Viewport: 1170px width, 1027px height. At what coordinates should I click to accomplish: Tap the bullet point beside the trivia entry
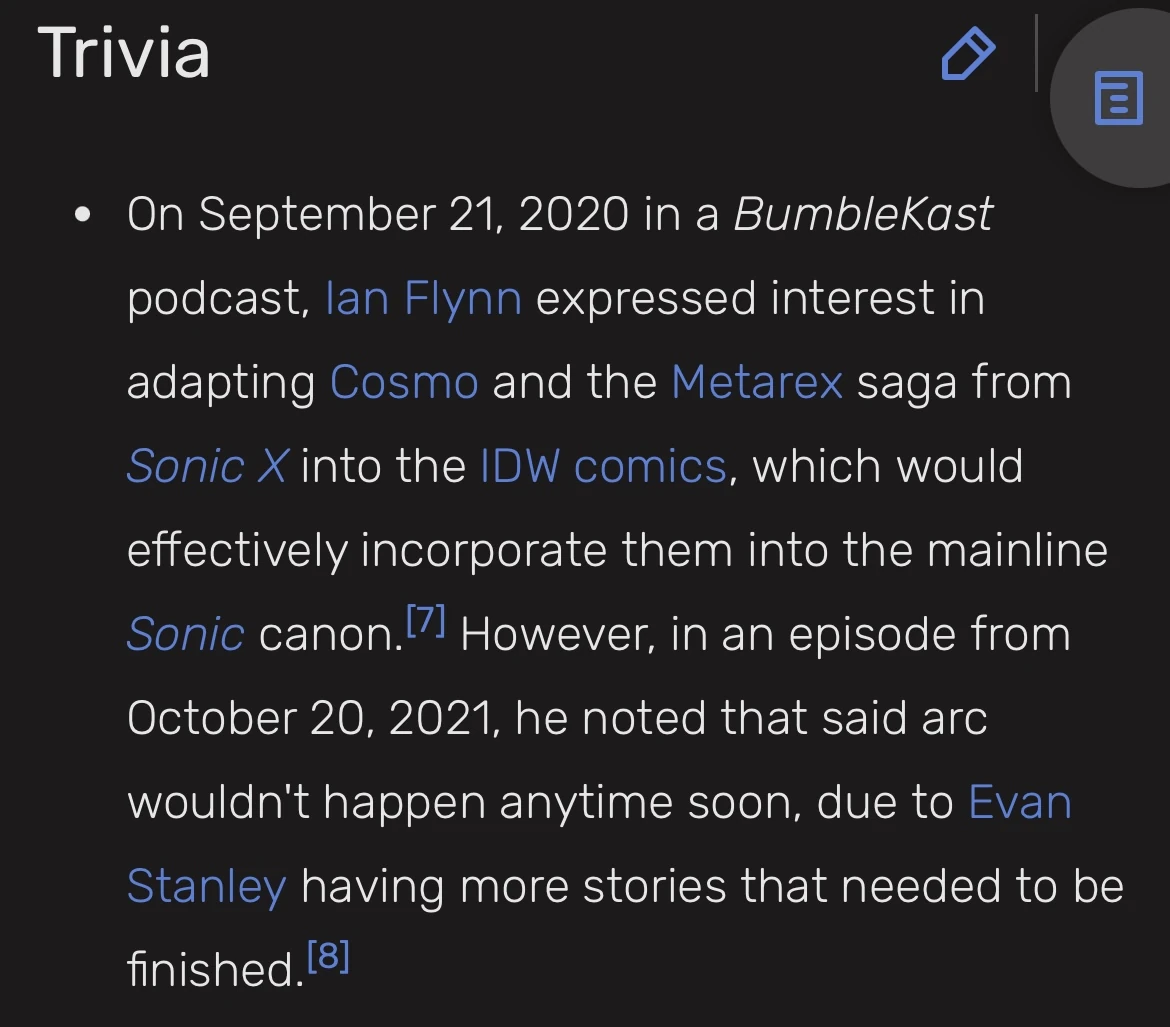pos(83,212)
